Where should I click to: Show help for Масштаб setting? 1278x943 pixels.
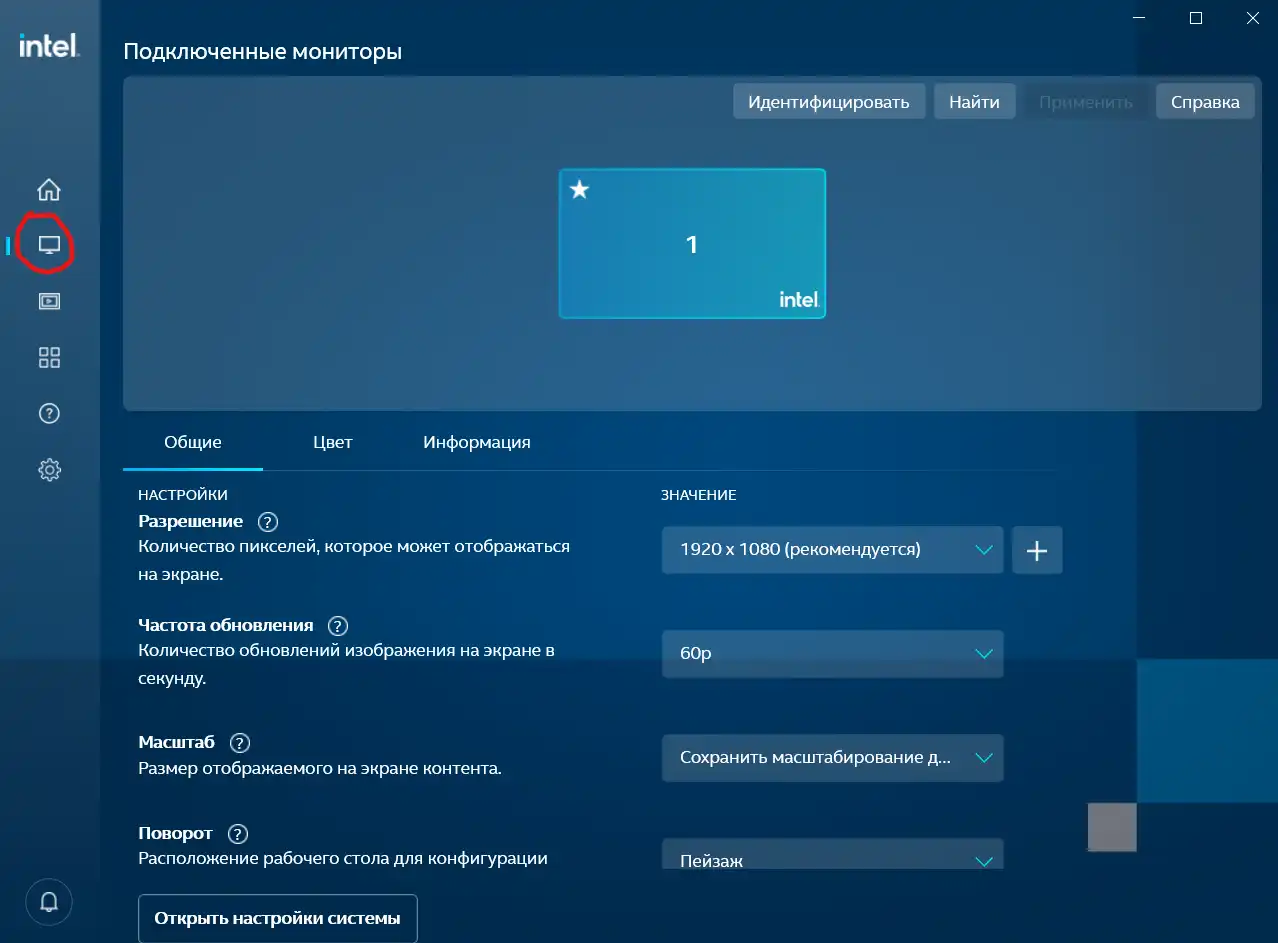[239, 743]
